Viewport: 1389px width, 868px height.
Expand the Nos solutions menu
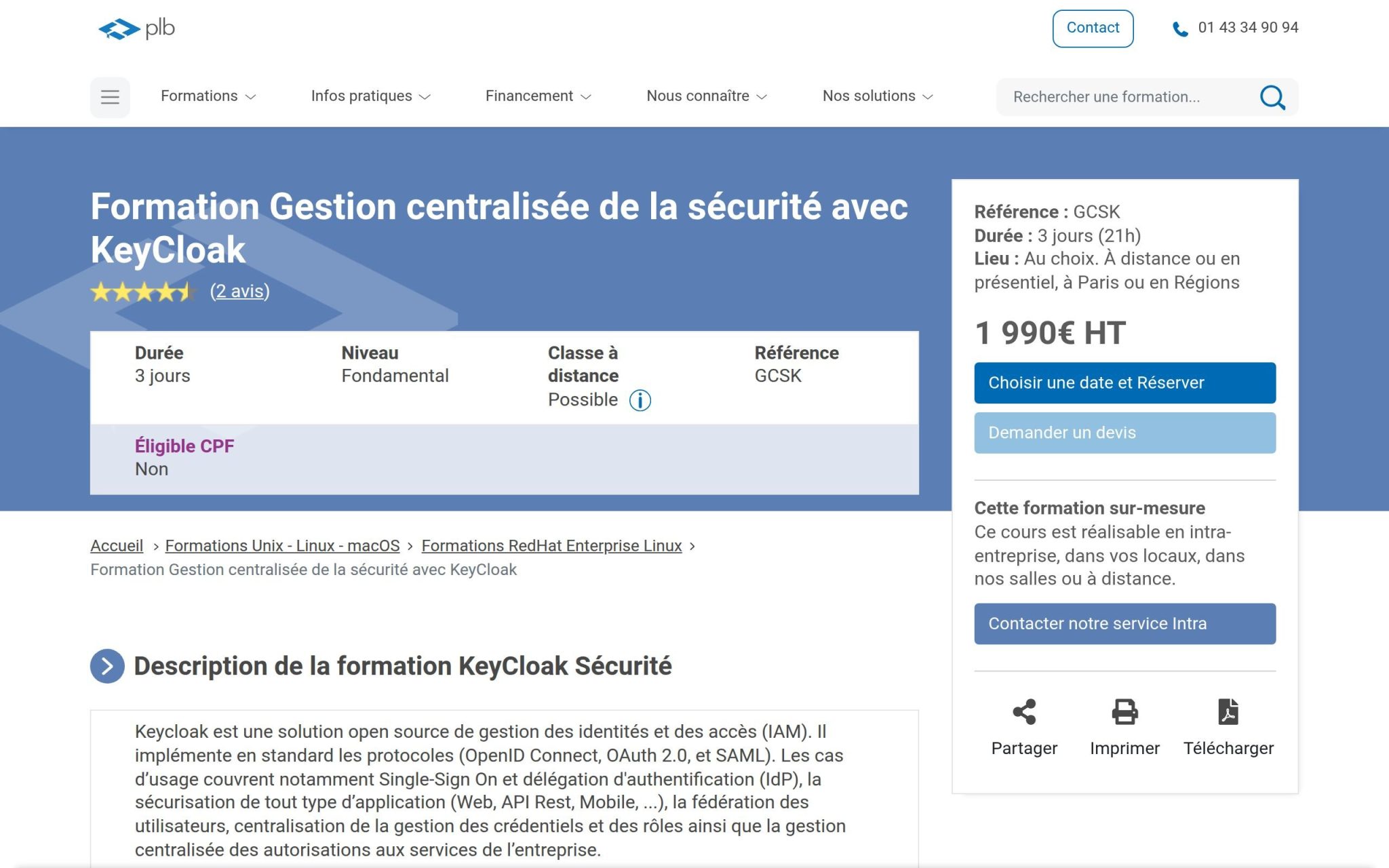point(878,96)
